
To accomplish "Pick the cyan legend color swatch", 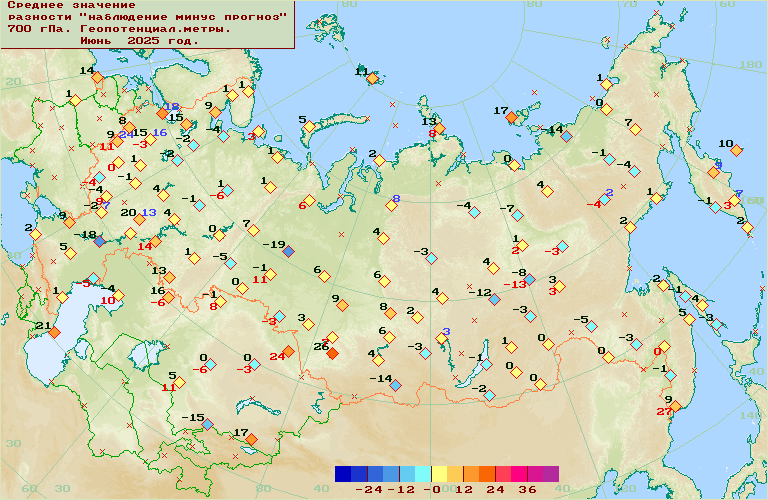I will tap(423, 474).
